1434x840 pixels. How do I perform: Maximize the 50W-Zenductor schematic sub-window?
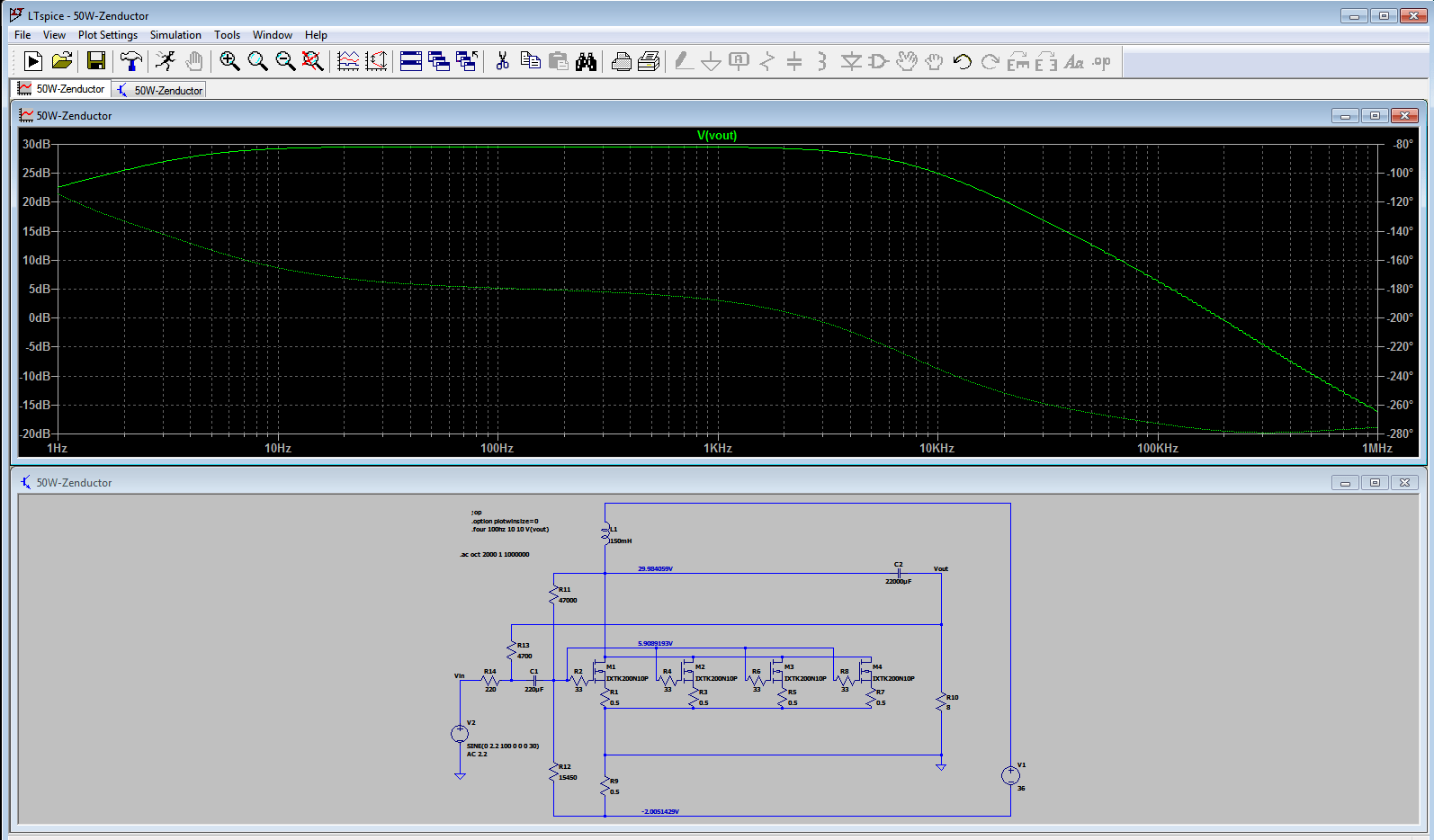coord(1375,483)
